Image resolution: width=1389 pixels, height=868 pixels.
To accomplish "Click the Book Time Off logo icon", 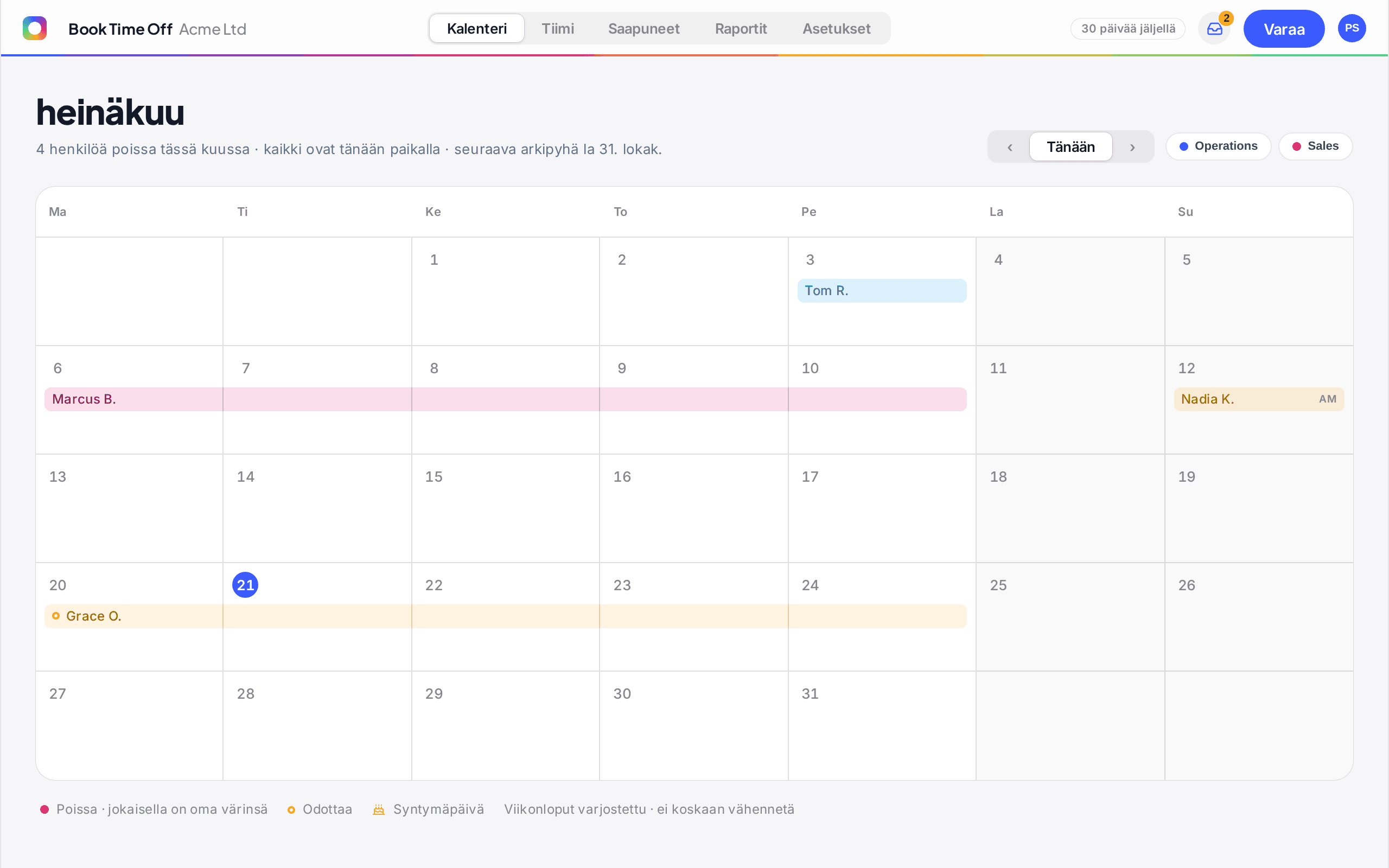I will pyautogui.click(x=34, y=28).
